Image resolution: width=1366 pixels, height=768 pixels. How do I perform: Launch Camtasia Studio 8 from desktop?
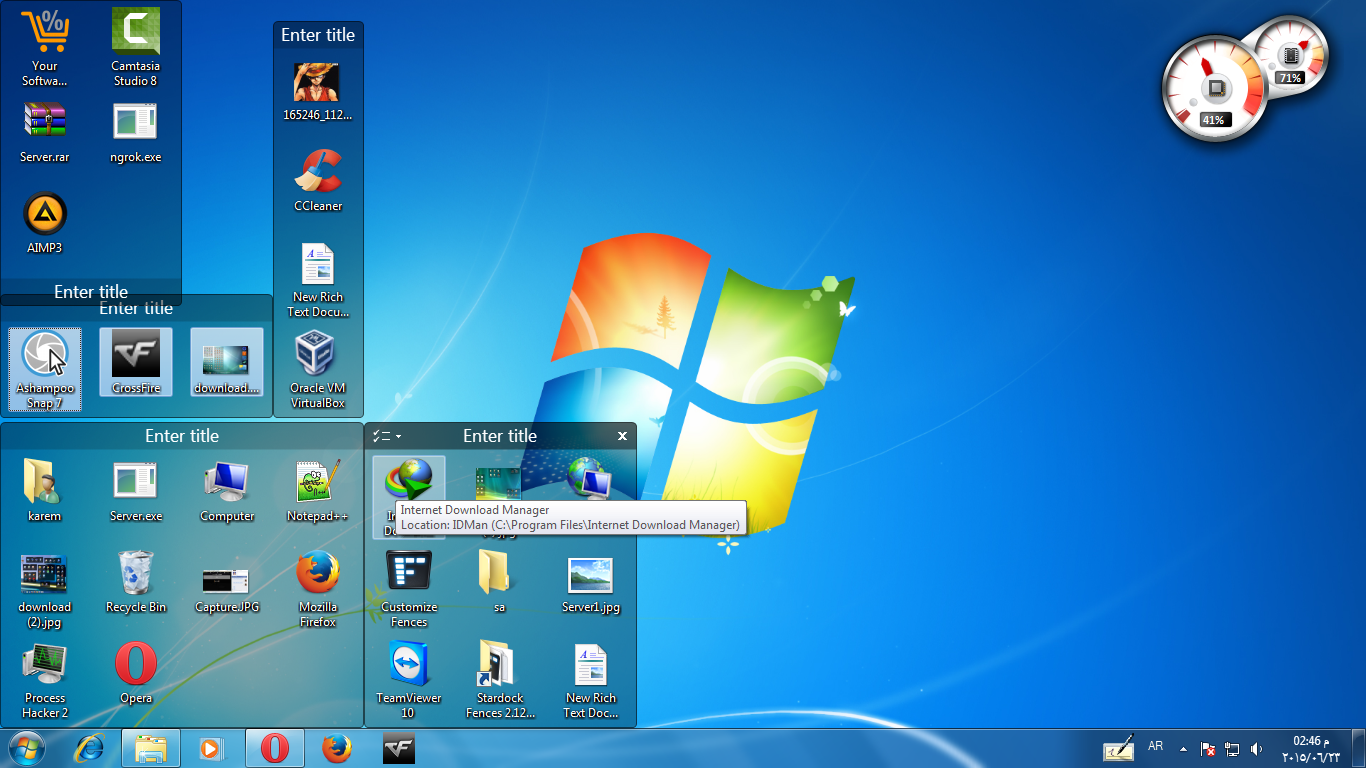coord(136,47)
